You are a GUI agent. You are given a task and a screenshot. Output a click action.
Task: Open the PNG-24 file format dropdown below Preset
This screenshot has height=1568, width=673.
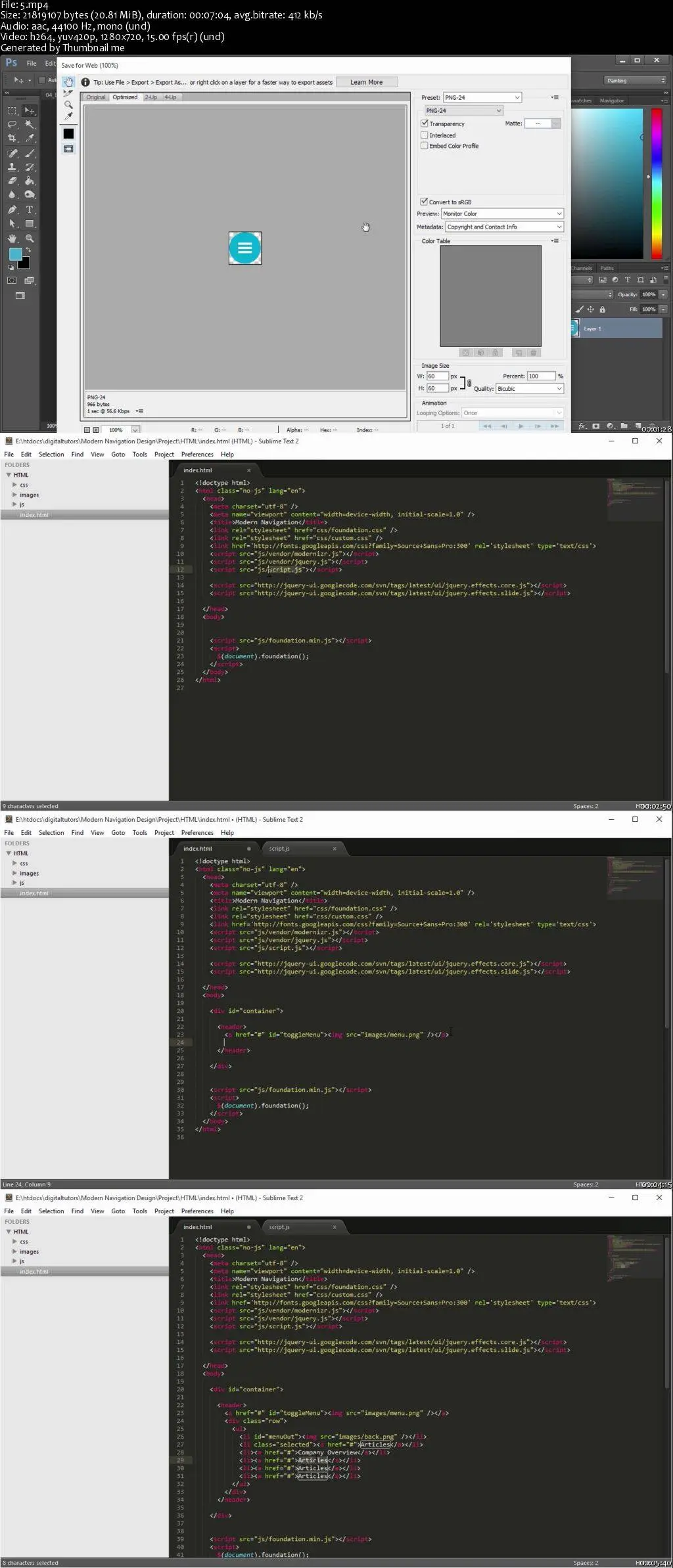coord(464,110)
